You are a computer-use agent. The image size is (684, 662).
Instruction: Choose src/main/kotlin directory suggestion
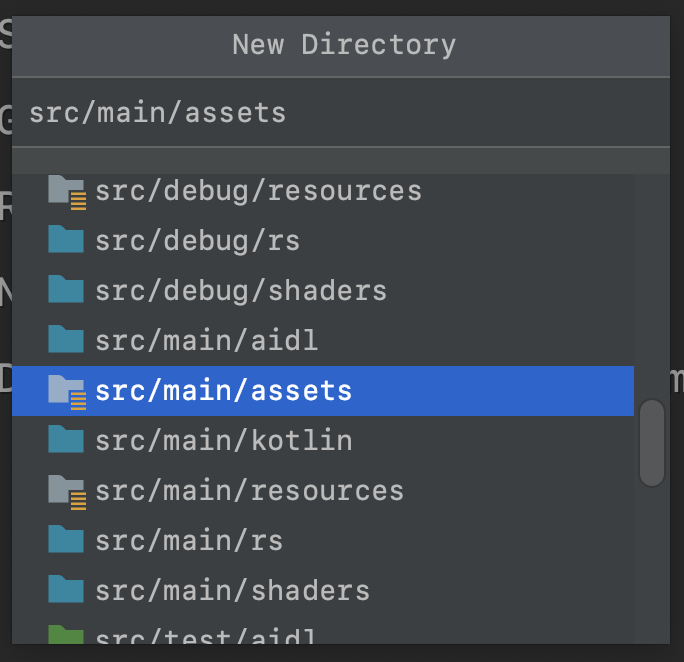tap(323, 441)
